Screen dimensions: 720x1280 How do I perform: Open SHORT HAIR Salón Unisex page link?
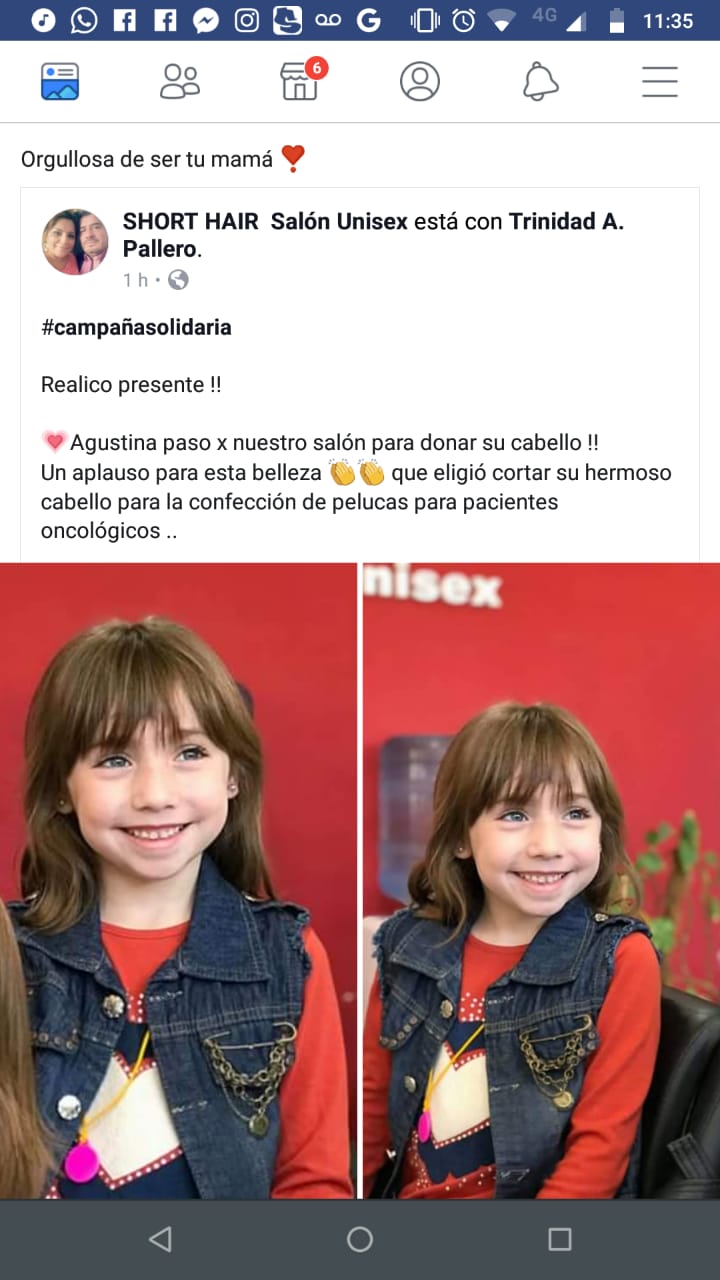tap(265, 221)
